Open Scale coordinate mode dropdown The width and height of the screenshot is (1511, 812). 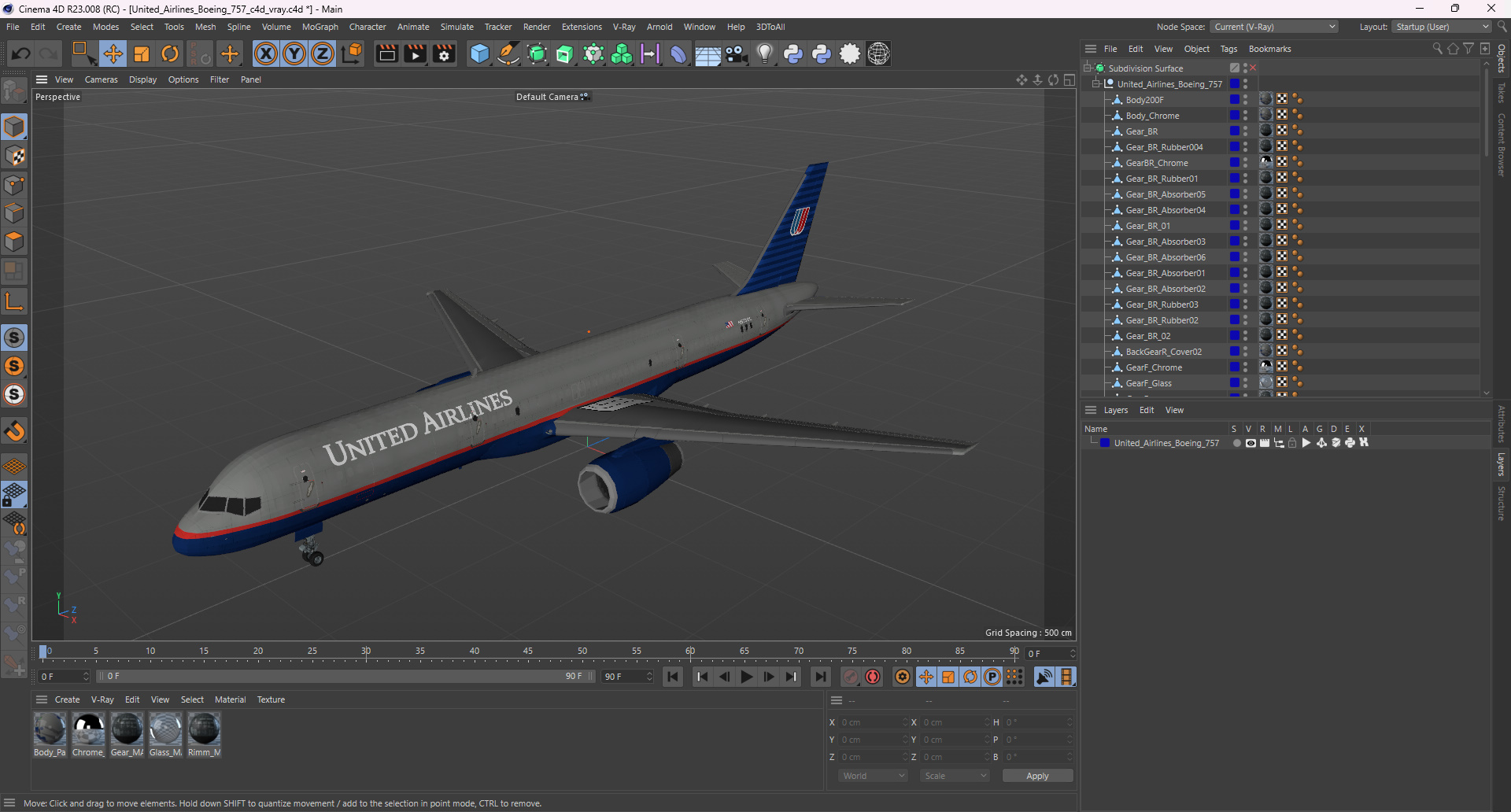click(x=955, y=776)
